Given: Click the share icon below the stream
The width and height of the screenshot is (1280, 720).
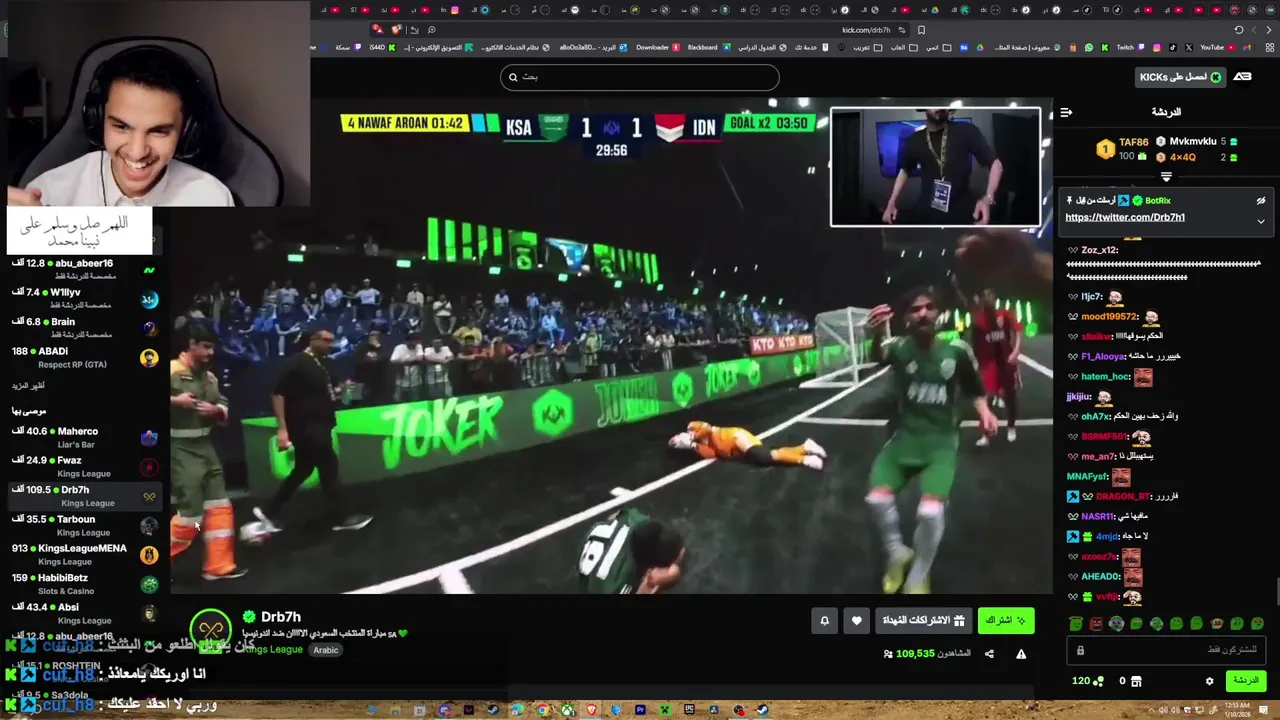Looking at the screenshot, I should coord(989,654).
